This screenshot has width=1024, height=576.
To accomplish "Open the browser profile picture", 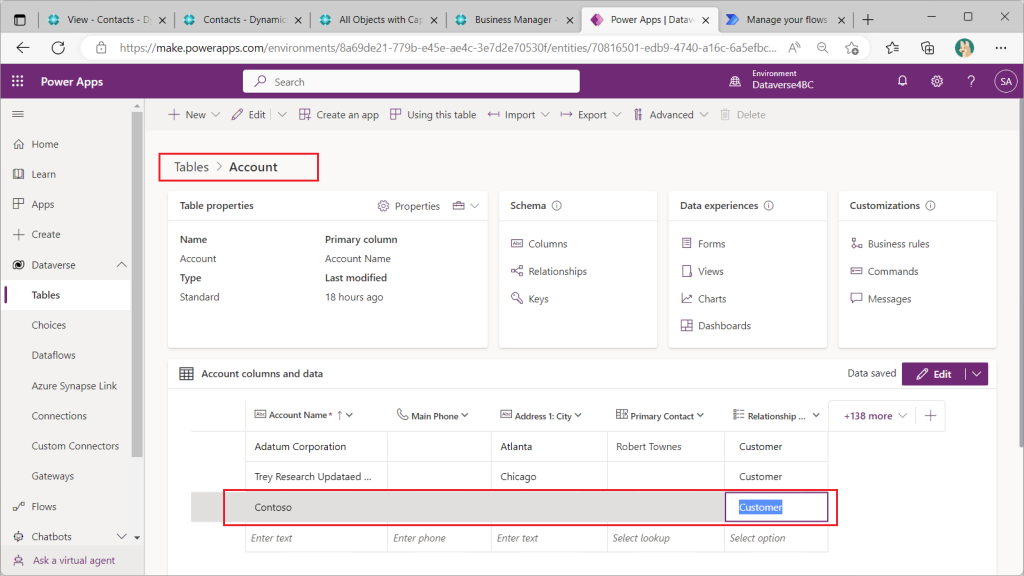I will (x=964, y=48).
